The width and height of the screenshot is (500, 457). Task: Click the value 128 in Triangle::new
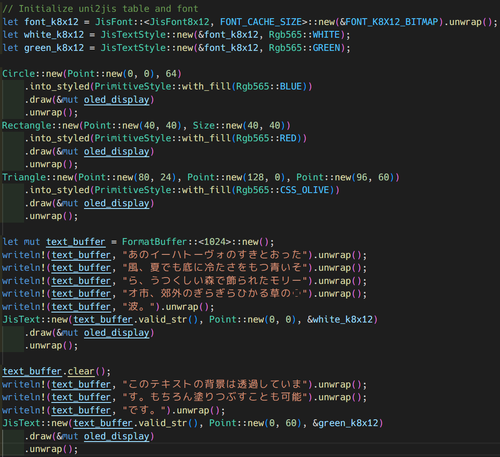255,177
